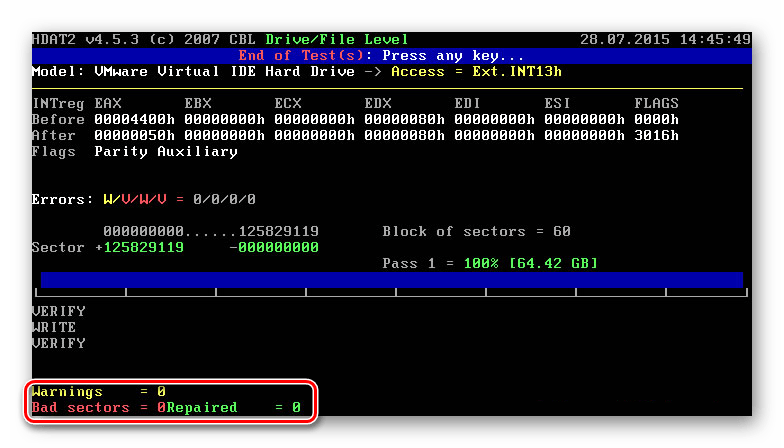This screenshot has height=448, width=784.
Task: Click the 'EAX' column header
Action: click(108, 104)
